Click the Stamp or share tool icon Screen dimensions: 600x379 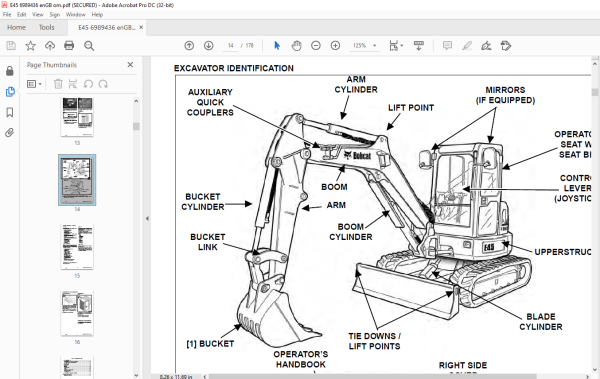tap(506, 46)
